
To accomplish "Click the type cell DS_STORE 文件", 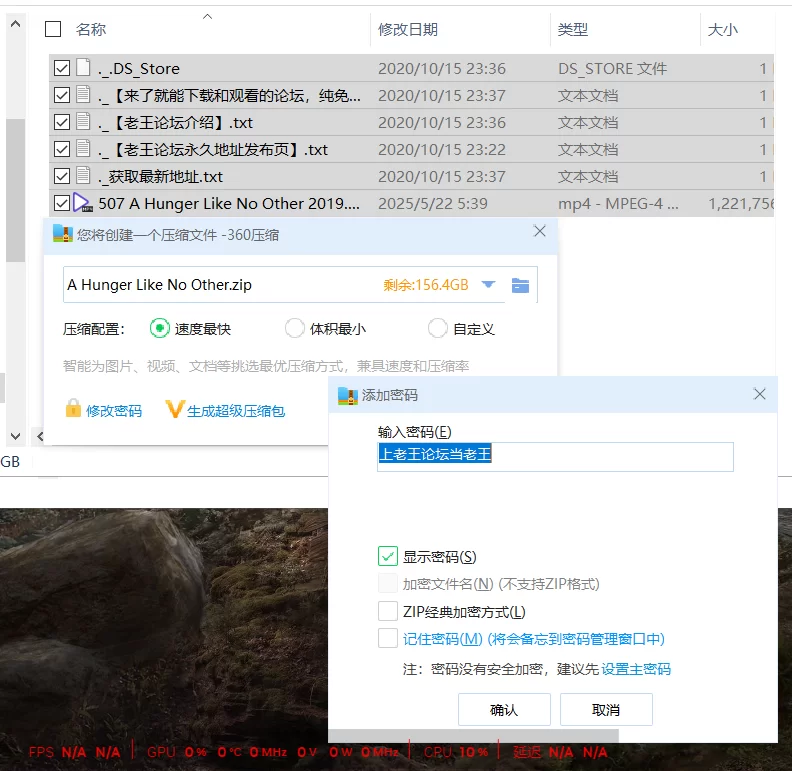I will (x=612, y=68).
